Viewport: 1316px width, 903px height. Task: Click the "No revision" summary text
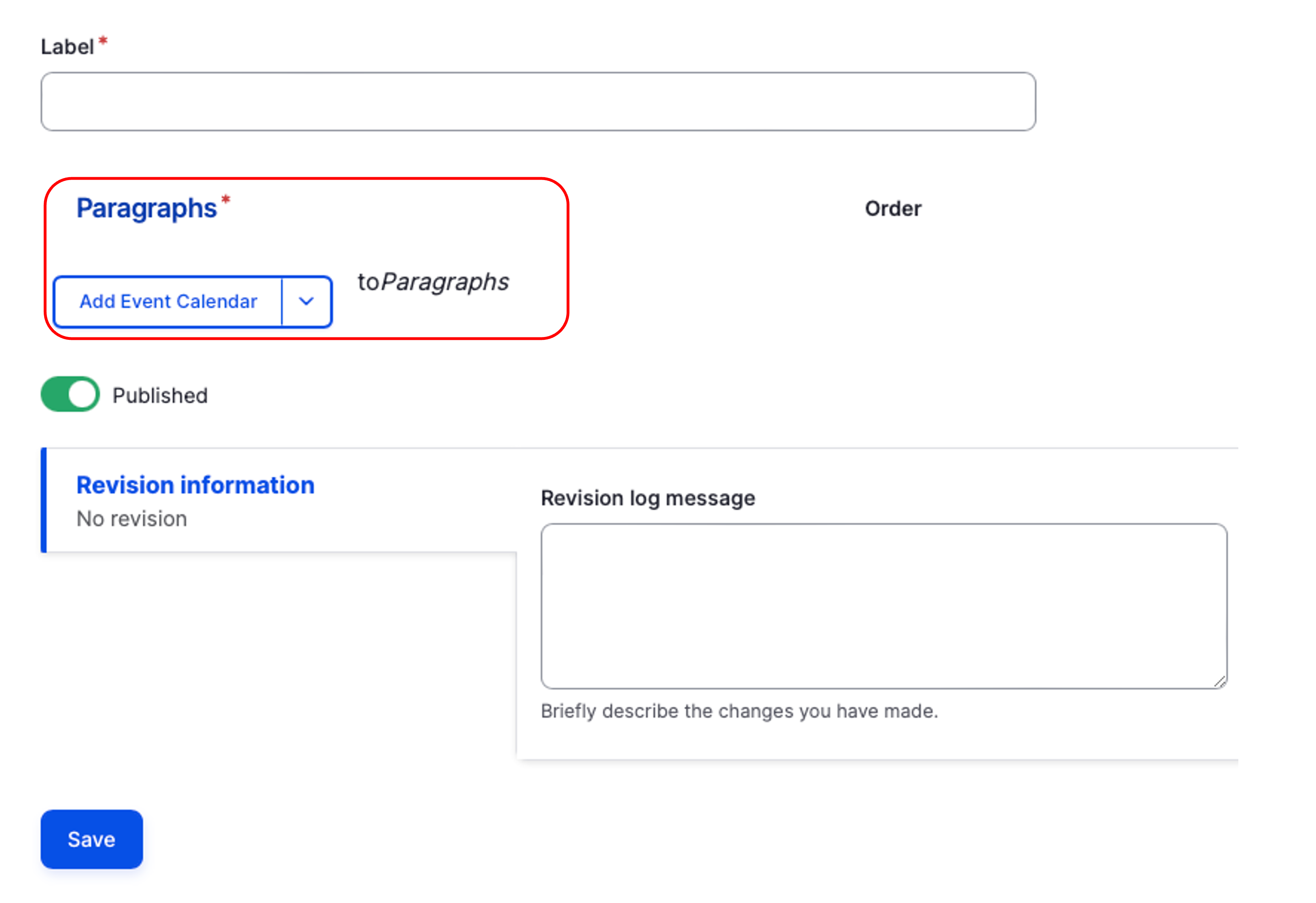pyautogui.click(x=132, y=519)
